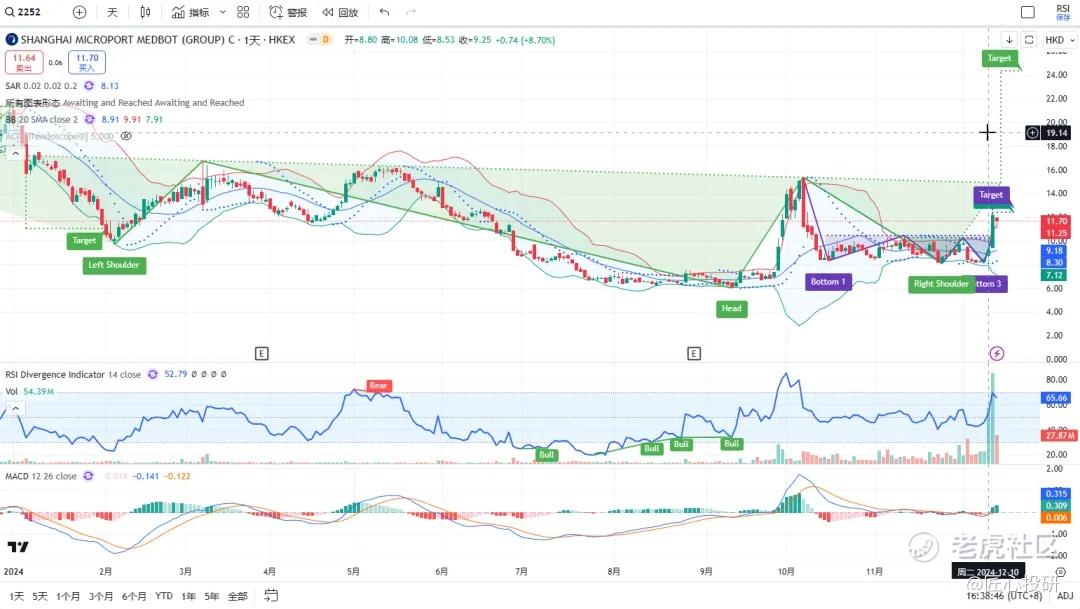Click the first E earnings marker
The width and height of the screenshot is (1080, 609).
pos(262,353)
